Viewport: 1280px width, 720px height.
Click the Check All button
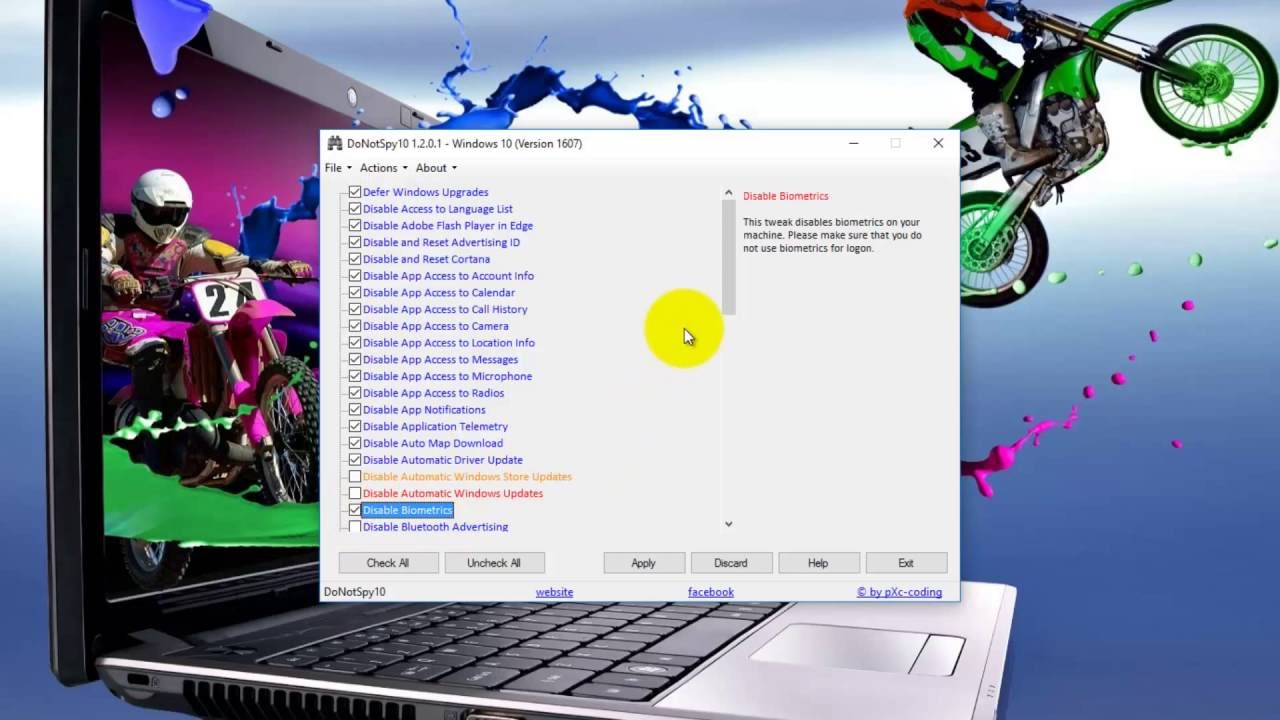(388, 563)
